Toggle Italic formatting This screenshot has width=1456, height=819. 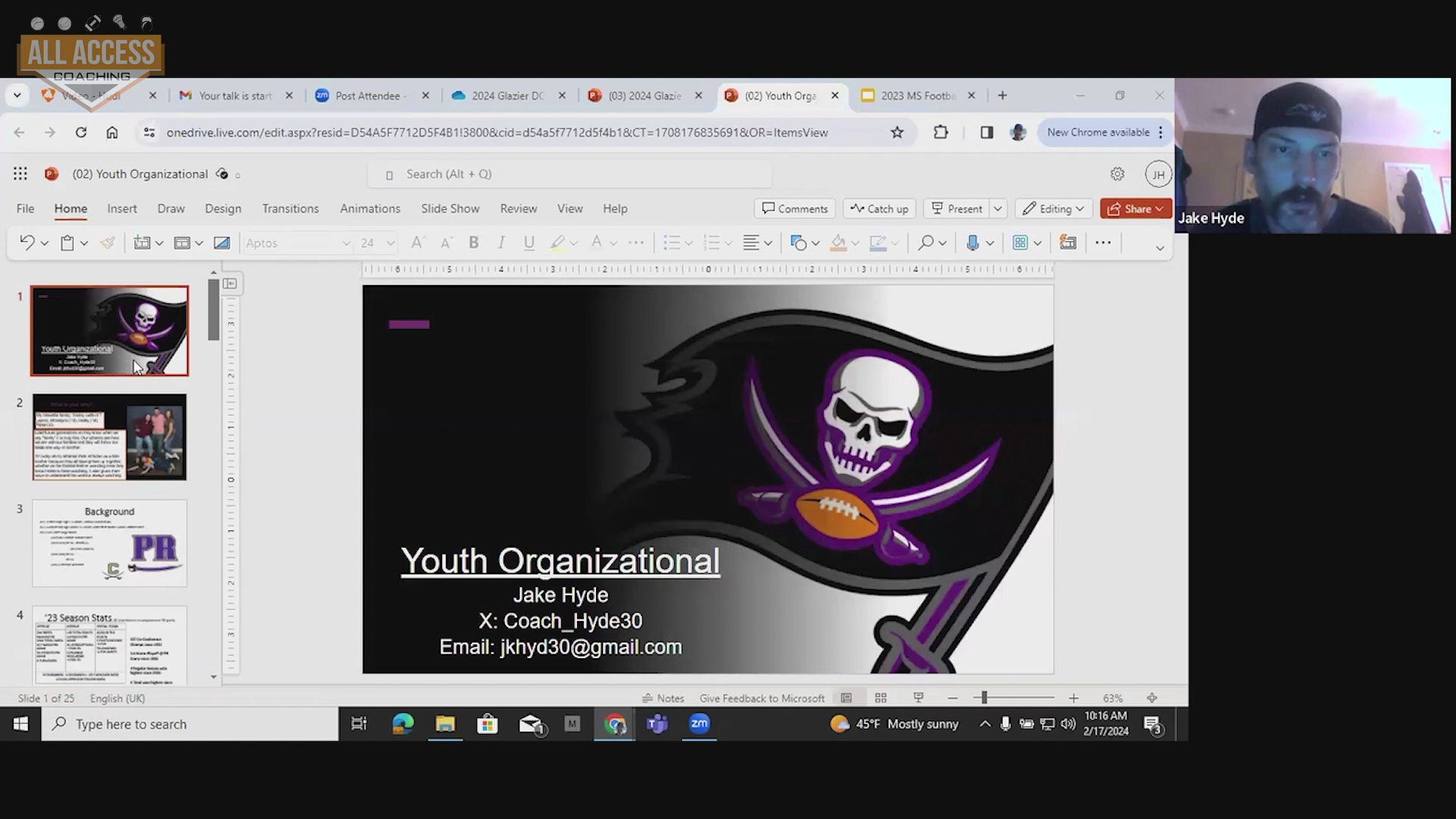(x=500, y=243)
